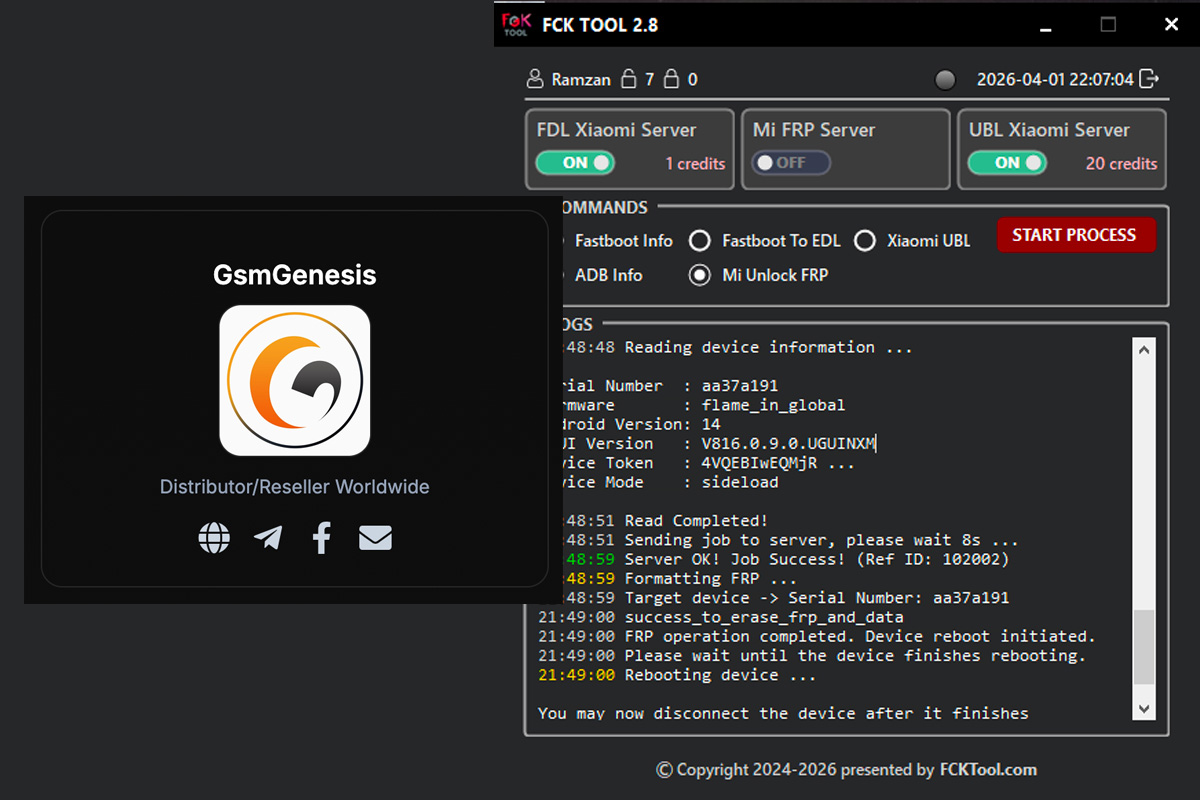
Task: Turn on the Mi FRP Server toggle
Action: (x=791, y=163)
